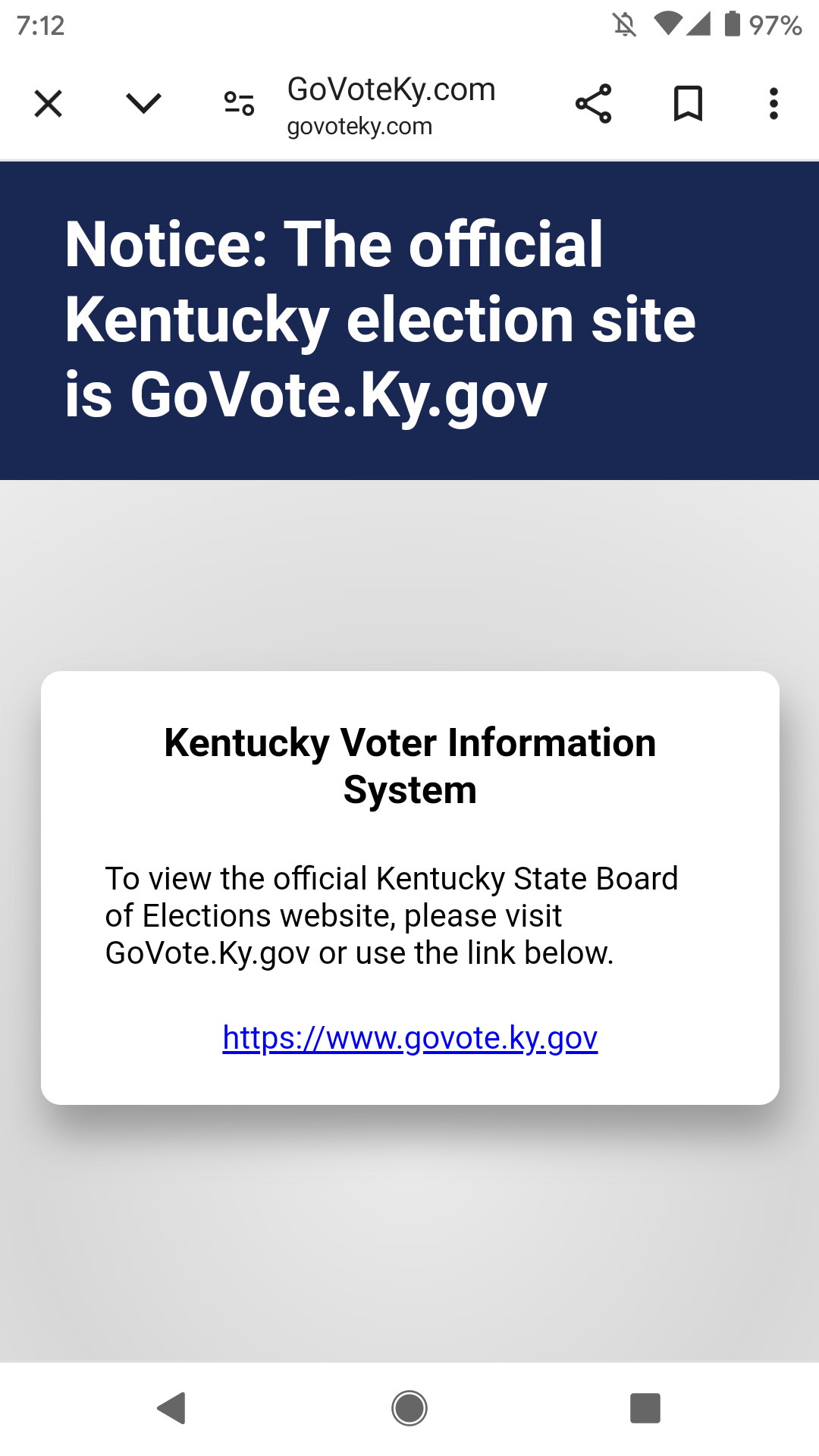Tap the share icon
This screenshot has width=819, height=1456.
(x=593, y=104)
